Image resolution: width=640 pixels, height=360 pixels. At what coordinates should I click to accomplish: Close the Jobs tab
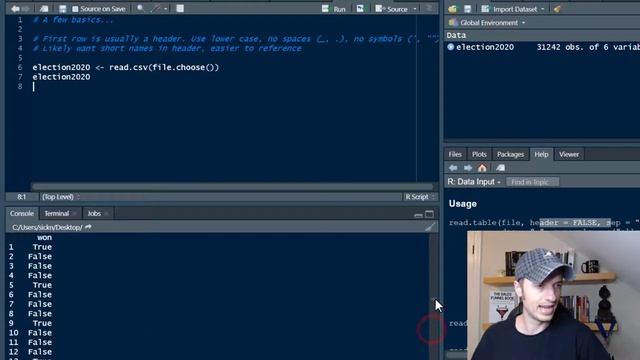click(107, 214)
